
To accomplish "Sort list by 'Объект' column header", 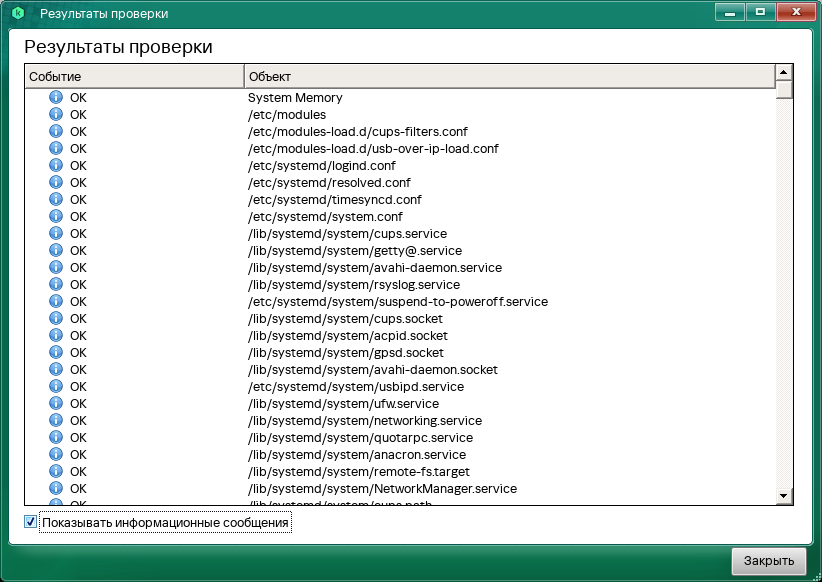I will tap(508, 76).
